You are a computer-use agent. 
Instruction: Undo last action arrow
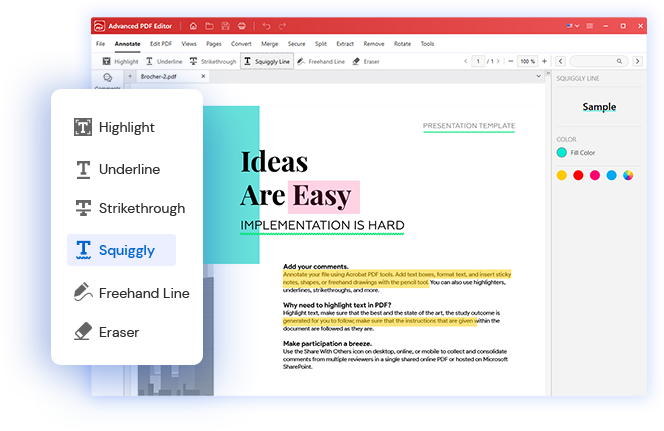[266, 26]
